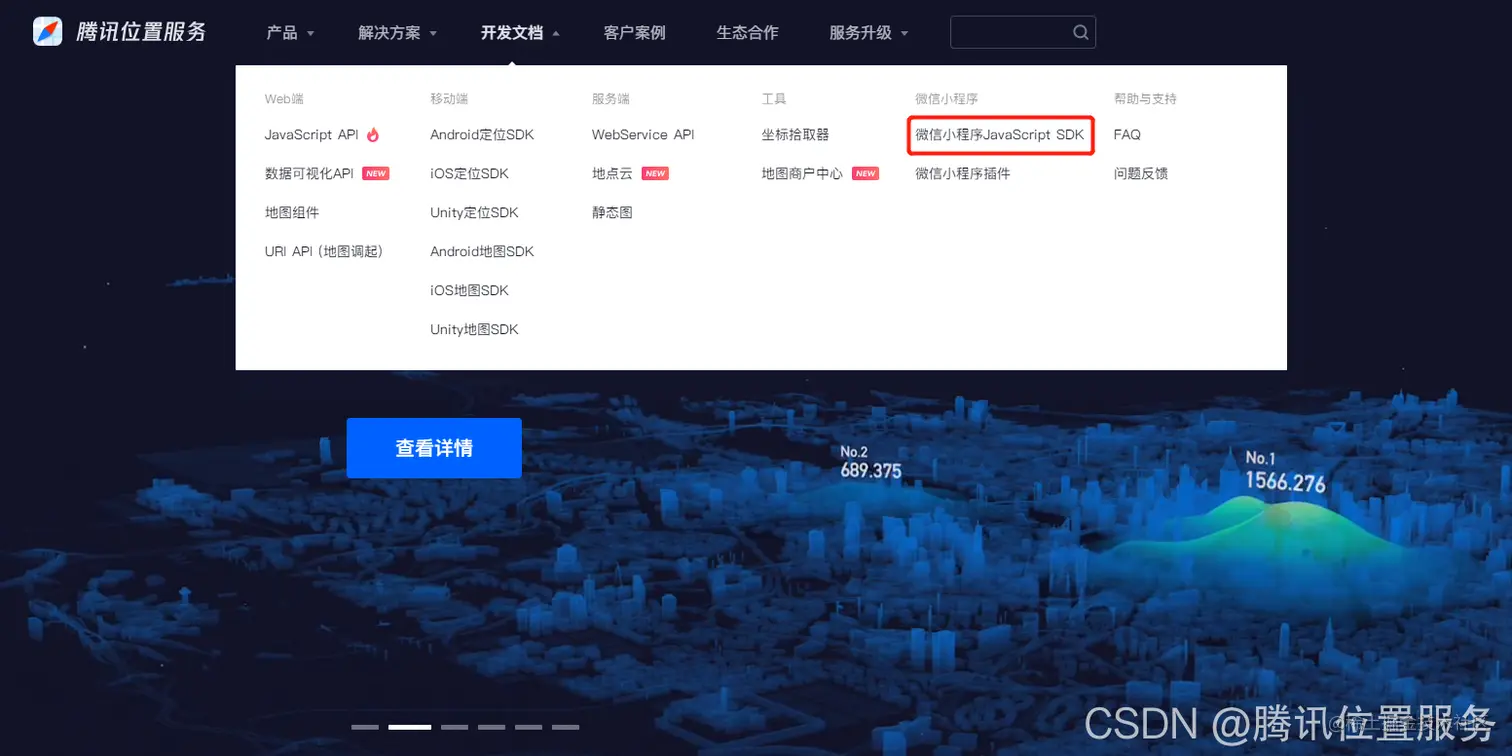
Task: Click the NEW badge beside 地图商户中心
Action: click(865, 173)
